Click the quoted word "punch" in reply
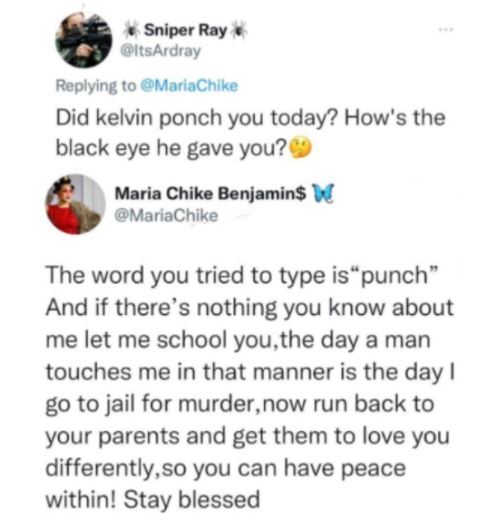498x513 pixels. click(394, 276)
